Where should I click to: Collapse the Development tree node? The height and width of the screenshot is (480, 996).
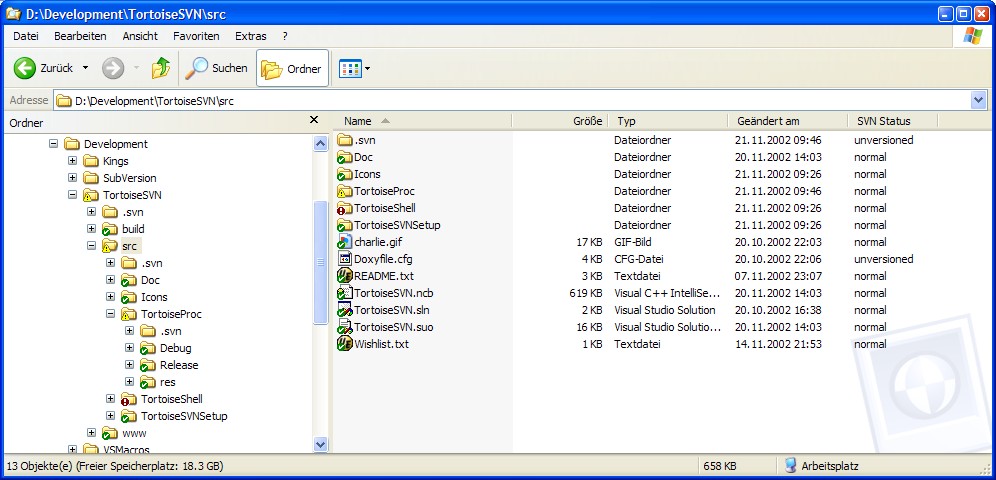(x=53, y=144)
